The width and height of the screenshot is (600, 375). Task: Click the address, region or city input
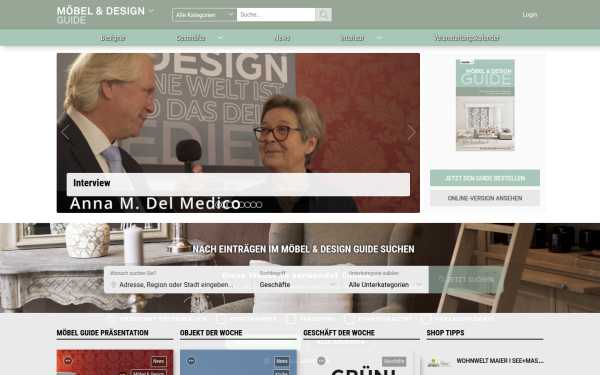pos(176,285)
